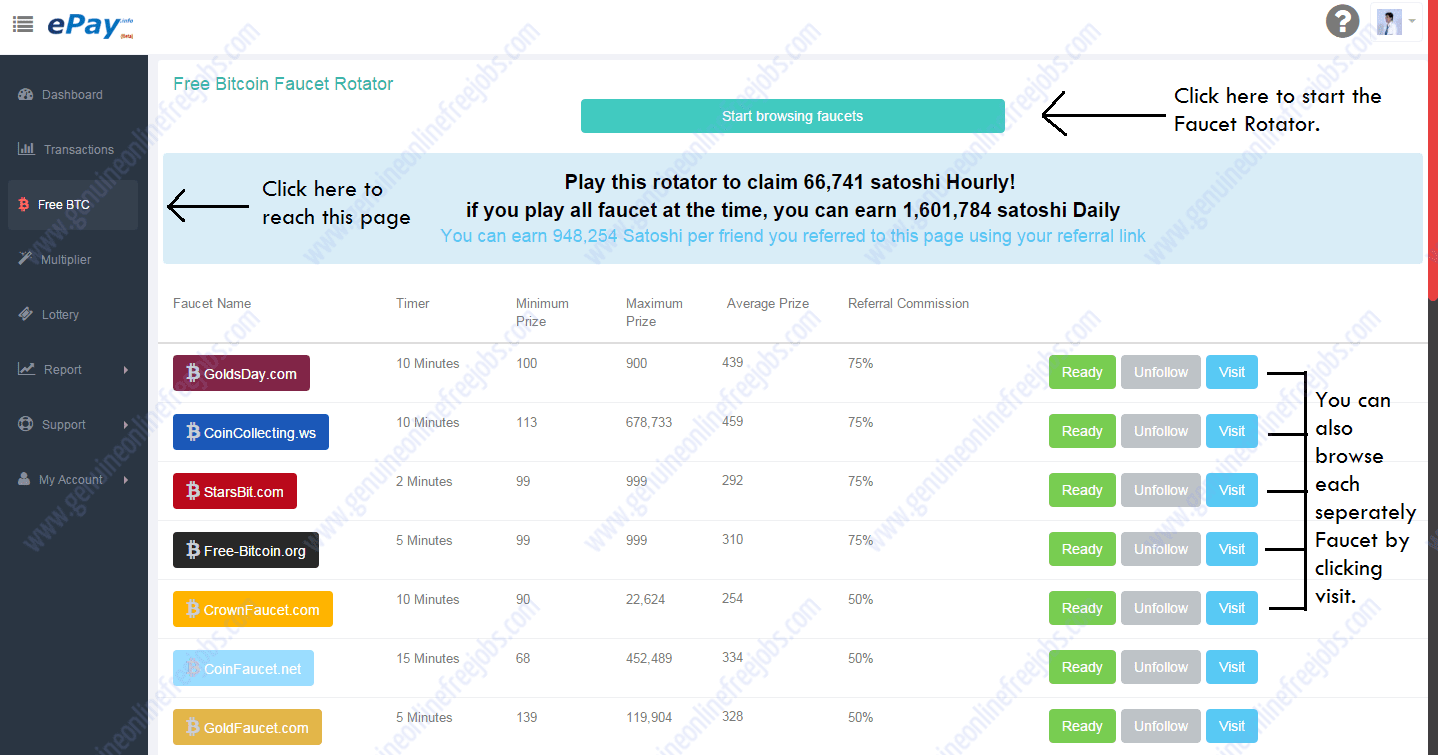Open the user avatar dropdown
The width and height of the screenshot is (1438, 755).
1397,22
